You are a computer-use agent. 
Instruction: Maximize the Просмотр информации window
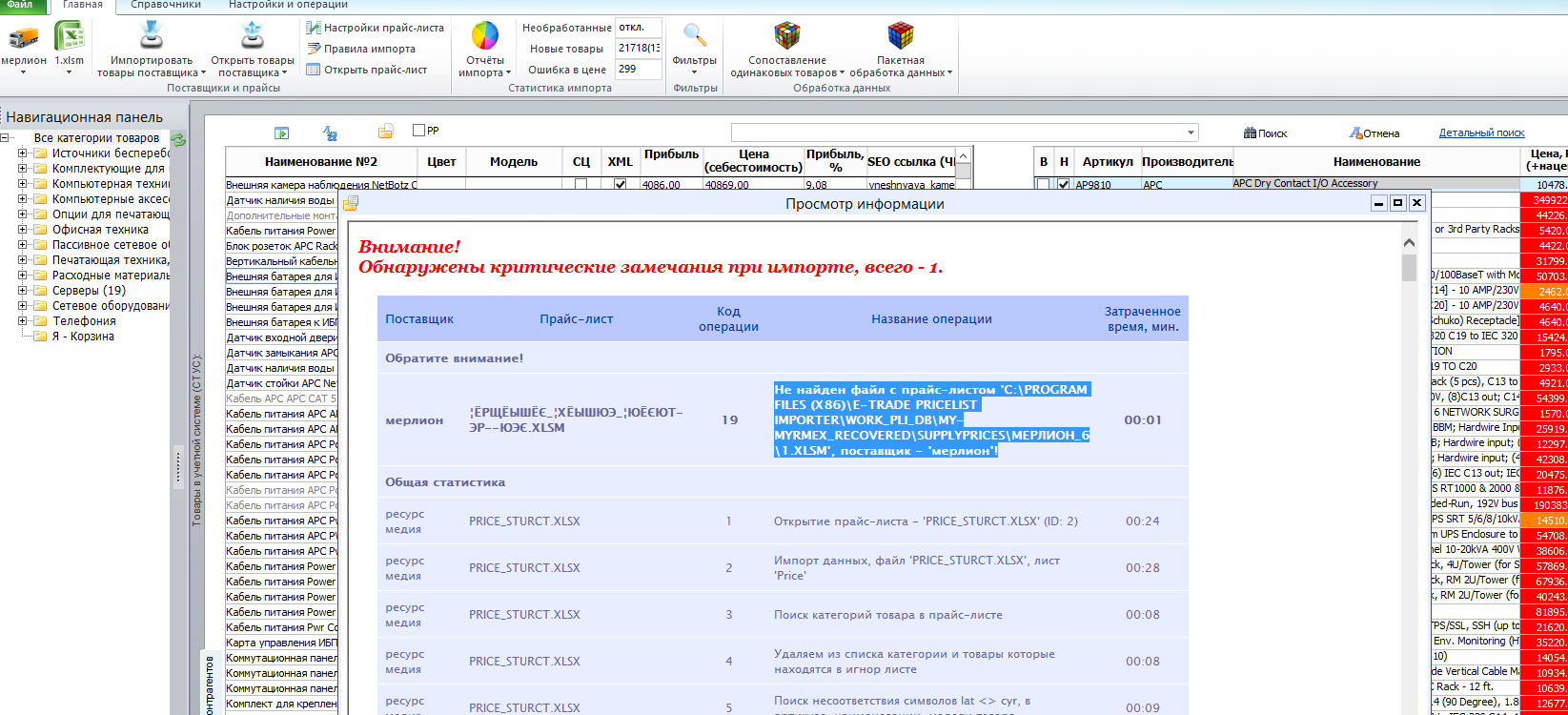click(x=1397, y=203)
